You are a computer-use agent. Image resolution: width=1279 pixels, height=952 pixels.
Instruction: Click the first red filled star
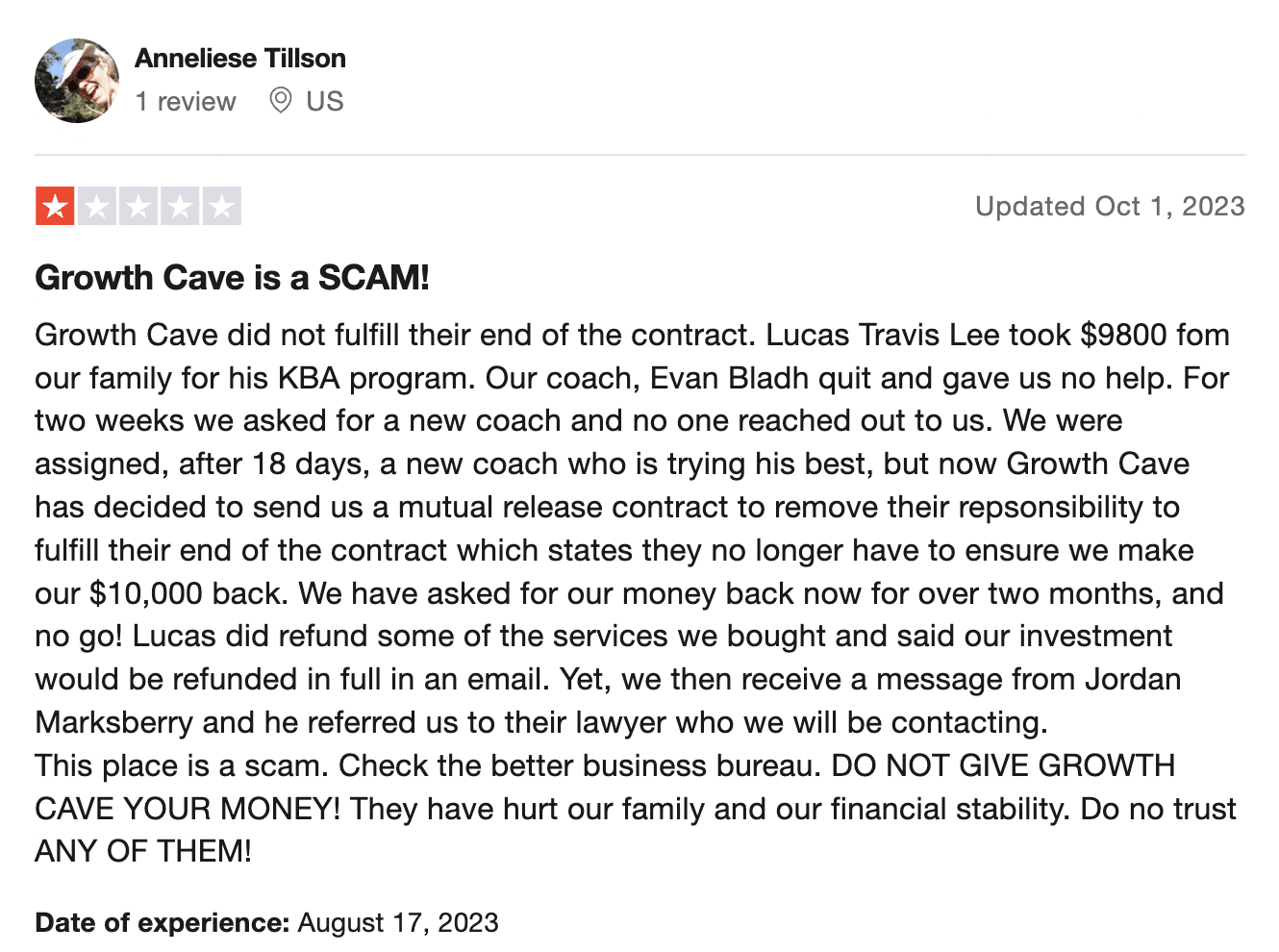pyautogui.click(x=55, y=206)
